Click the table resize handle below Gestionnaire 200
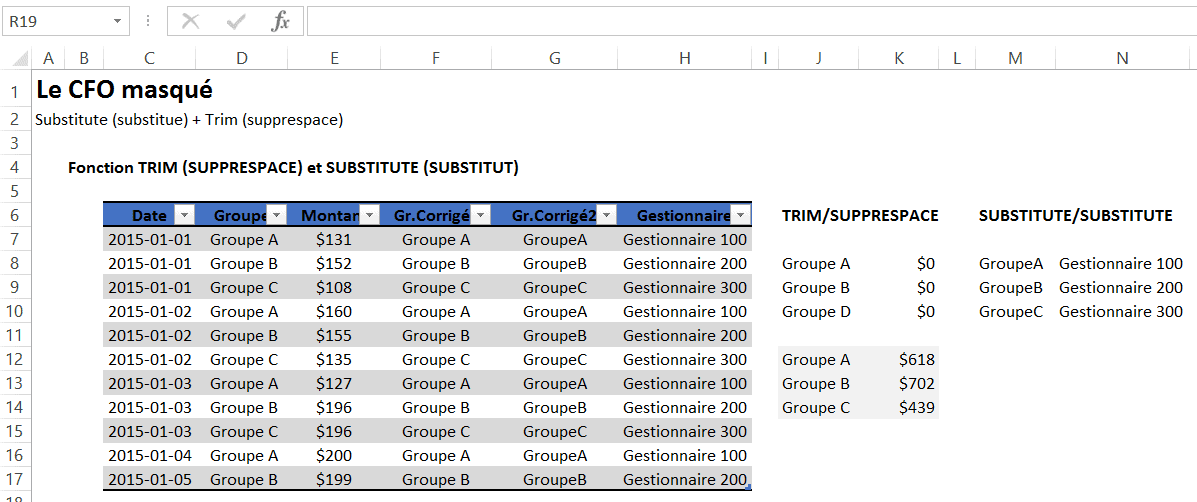Viewport: 1197px width, 502px height. coord(748,488)
